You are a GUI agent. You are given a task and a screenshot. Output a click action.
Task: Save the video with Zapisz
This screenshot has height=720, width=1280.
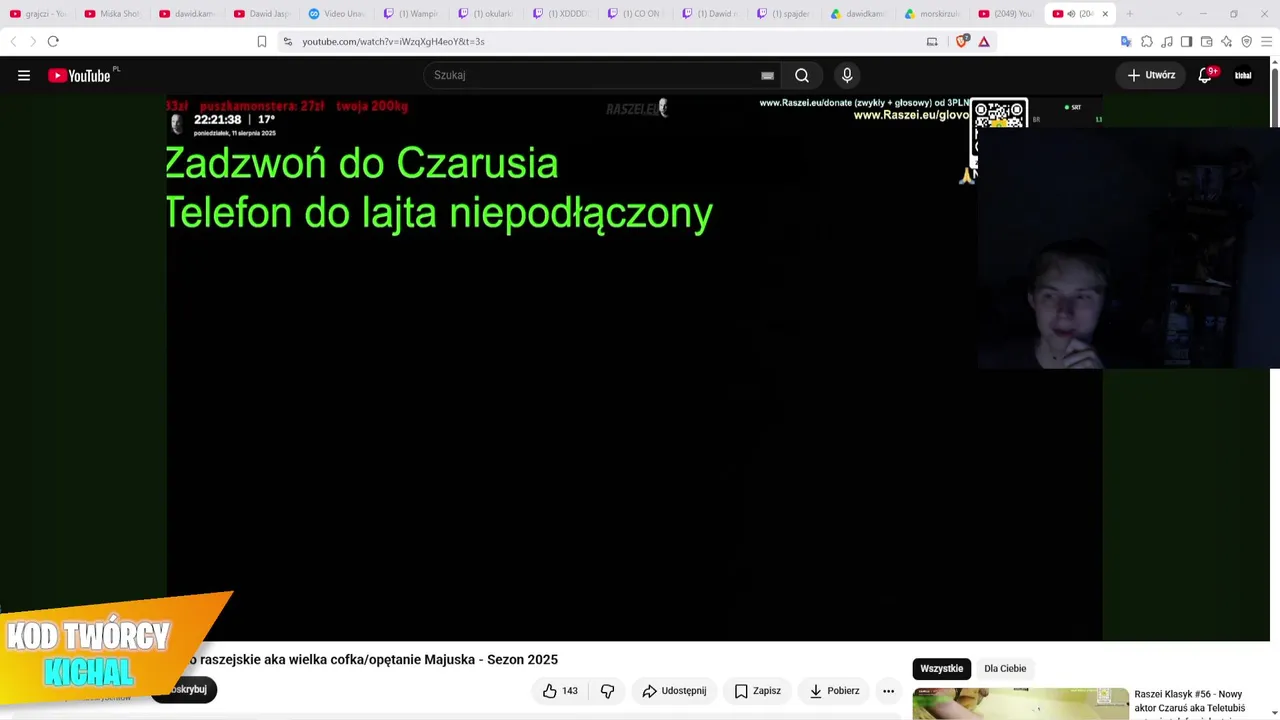click(x=757, y=691)
